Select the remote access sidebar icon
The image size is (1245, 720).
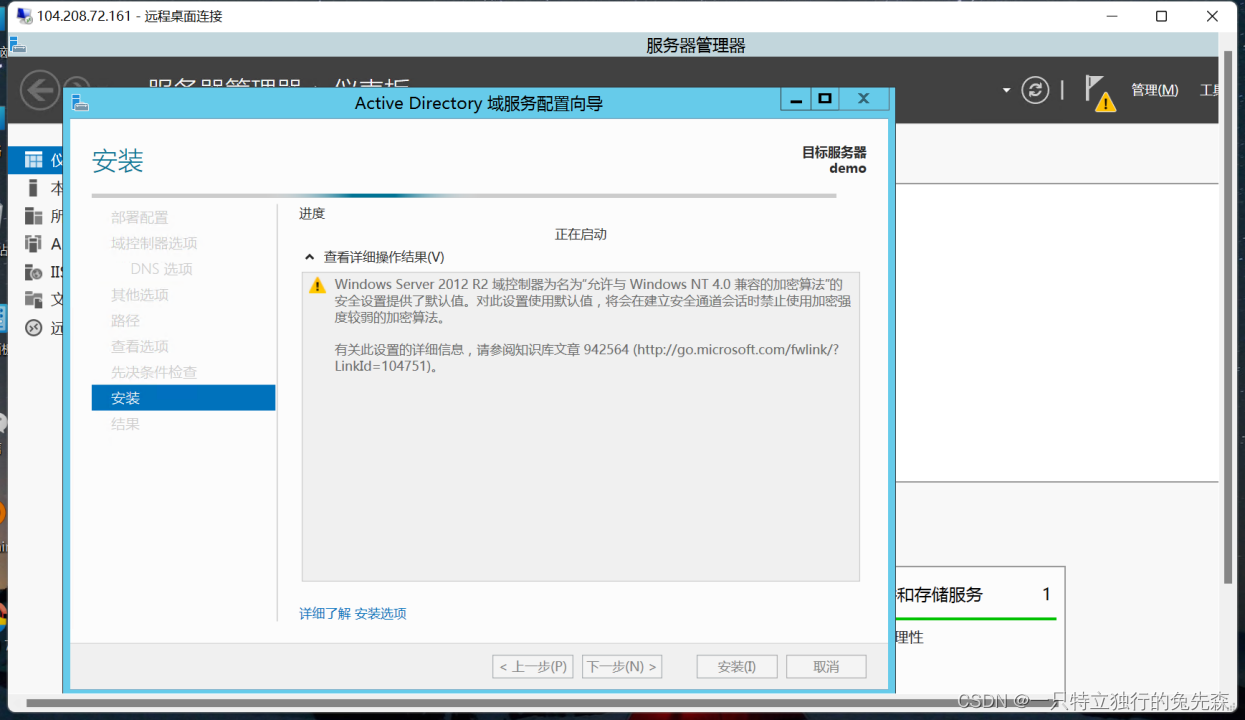point(34,328)
